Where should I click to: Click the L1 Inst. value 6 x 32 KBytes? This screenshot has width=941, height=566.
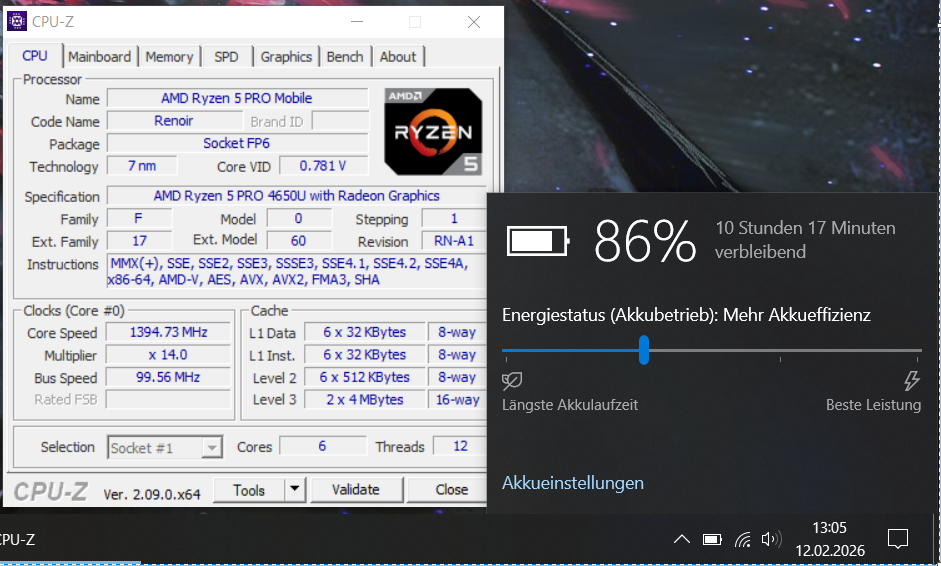coord(365,355)
